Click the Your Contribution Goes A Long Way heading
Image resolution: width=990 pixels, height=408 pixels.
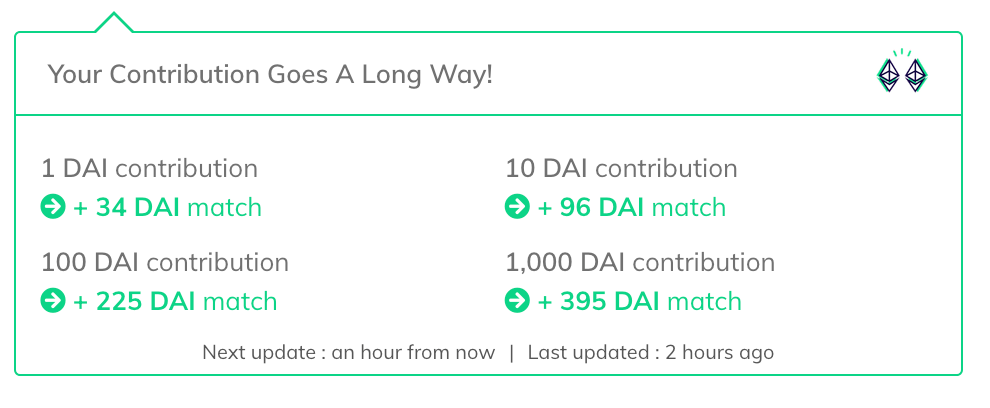coord(270,75)
